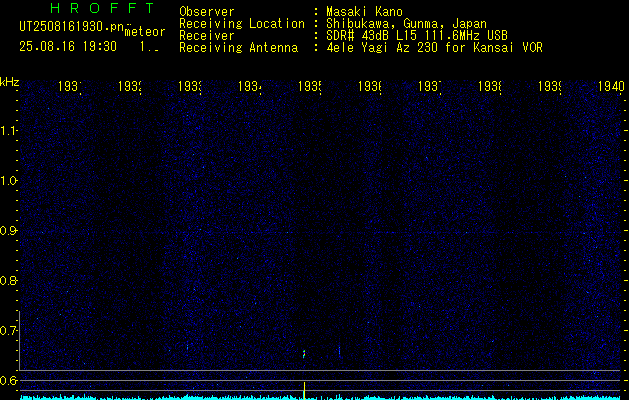Select the SDR# 43dB L15 111.6MHz USB value
This screenshot has width=629, height=400.
pyautogui.click(x=417, y=36)
